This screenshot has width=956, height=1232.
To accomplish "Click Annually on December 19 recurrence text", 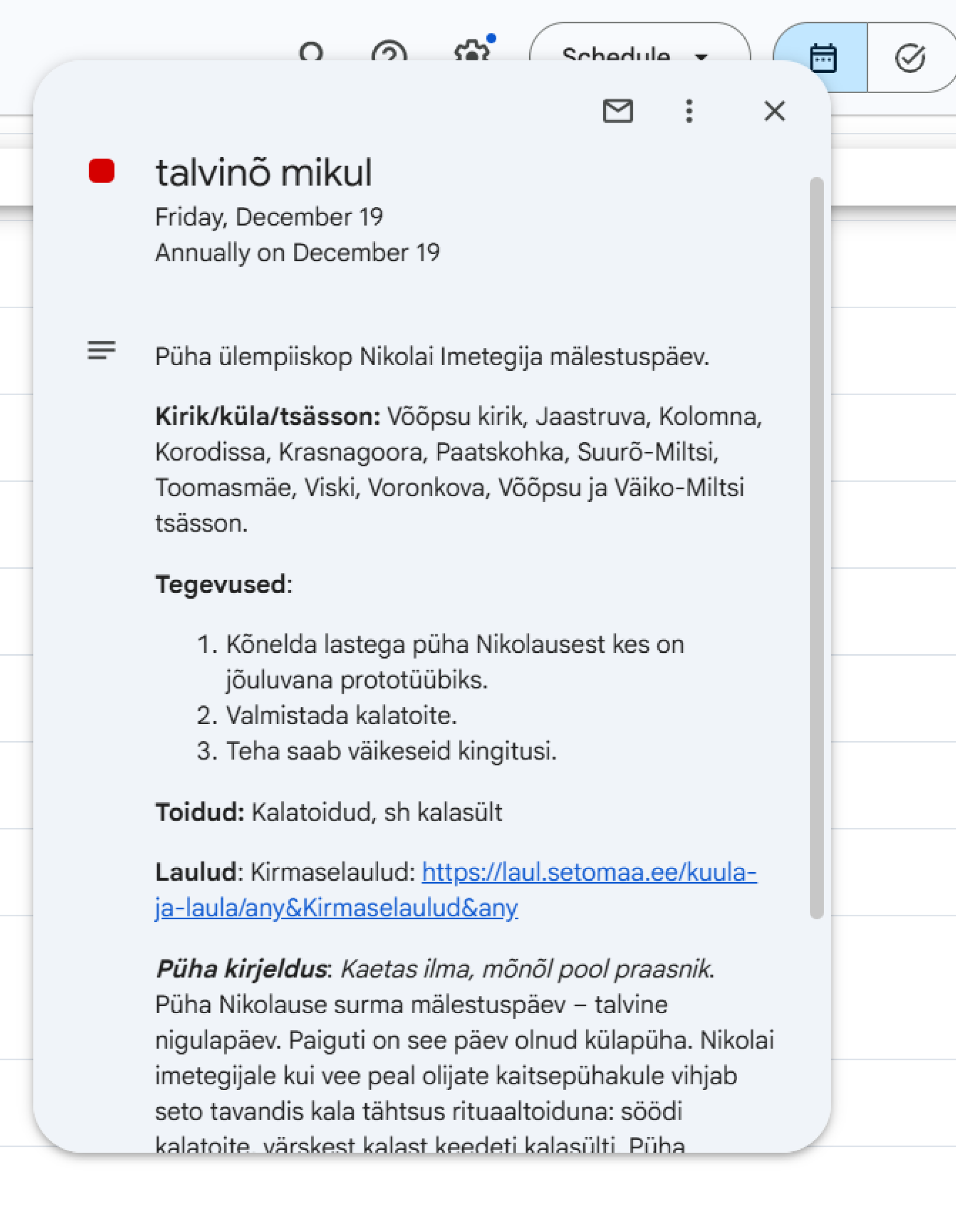I will (297, 253).
